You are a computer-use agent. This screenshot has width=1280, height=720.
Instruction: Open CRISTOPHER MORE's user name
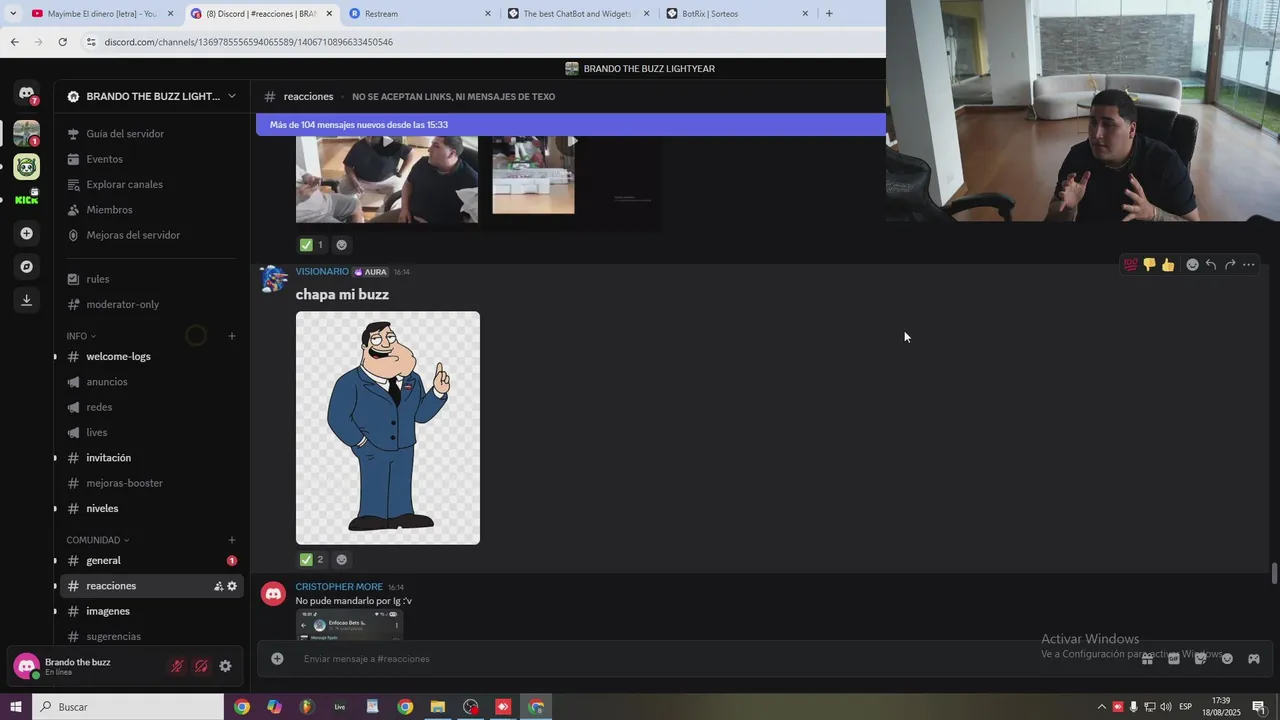339,587
